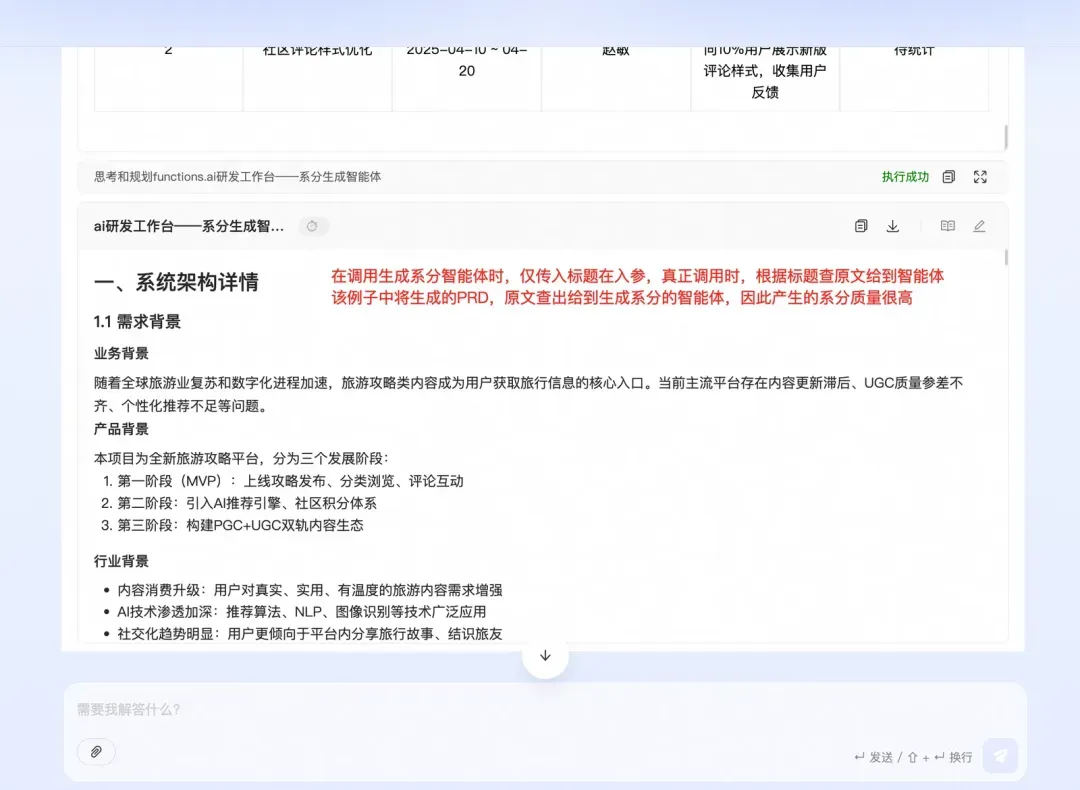Expand the tool call panel to fullscreen
The height and width of the screenshot is (790, 1080).
tap(980, 177)
